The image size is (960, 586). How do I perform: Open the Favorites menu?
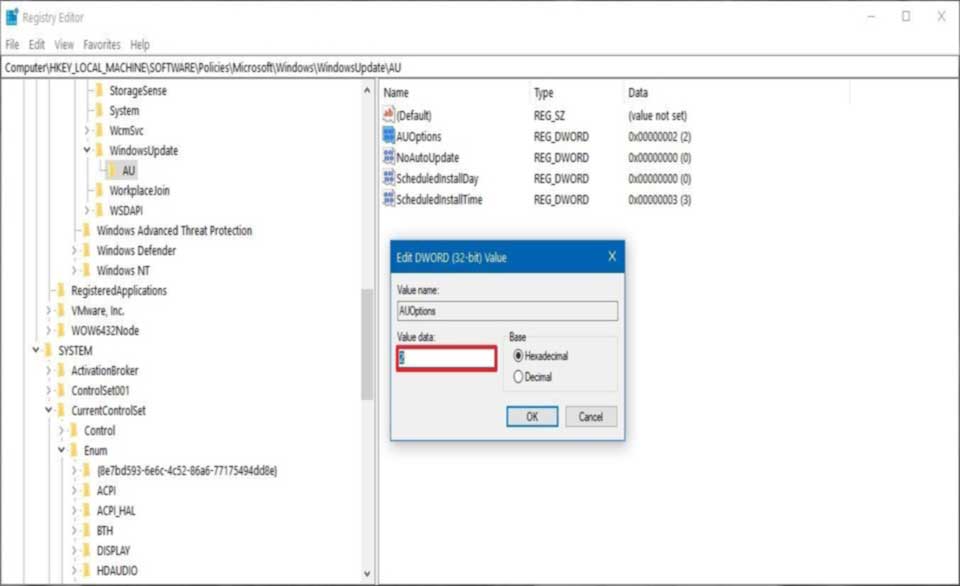point(102,44)
